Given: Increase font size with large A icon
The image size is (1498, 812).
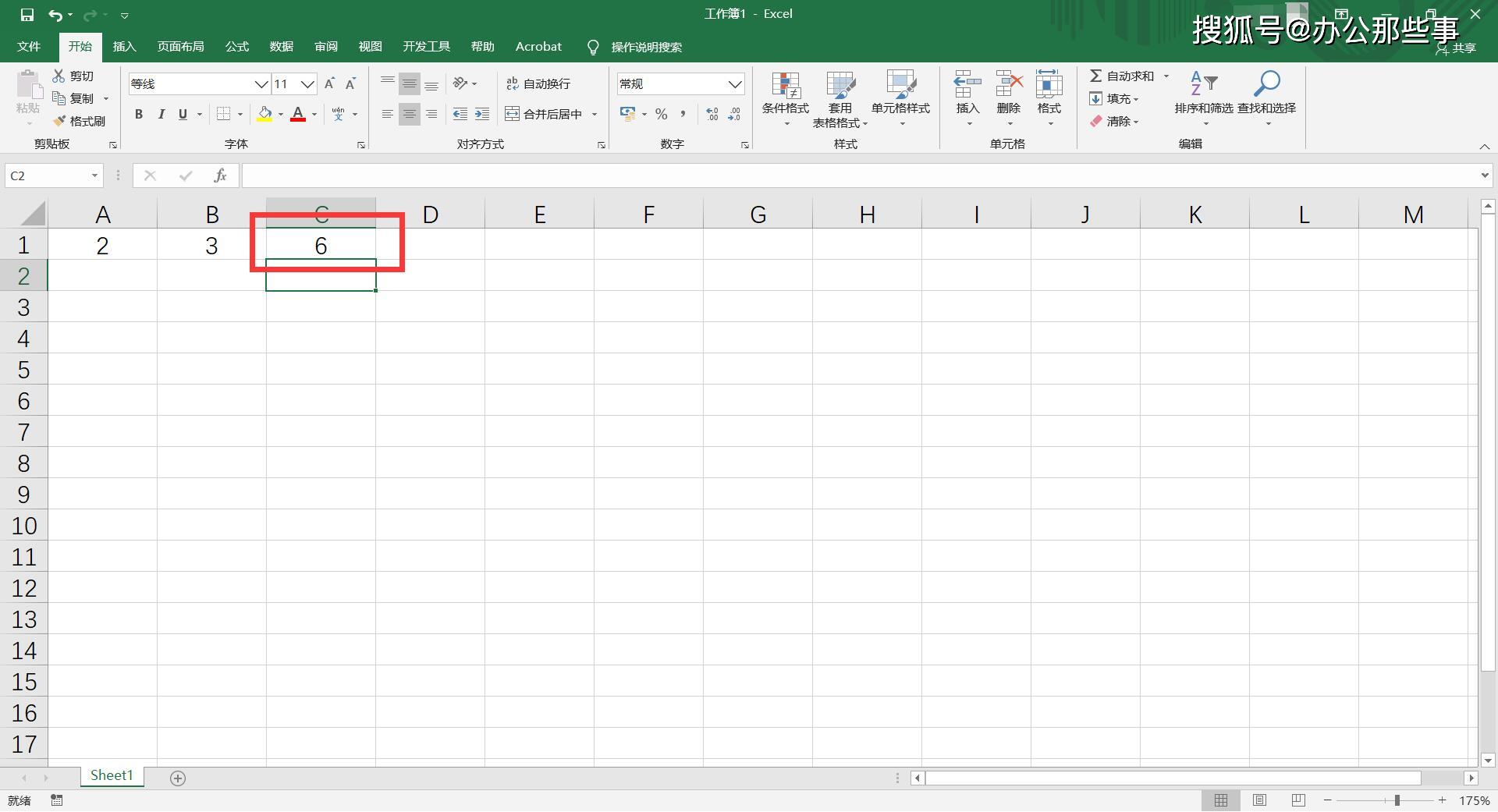Looking at the screenshot, I should (x=329, y=83).
